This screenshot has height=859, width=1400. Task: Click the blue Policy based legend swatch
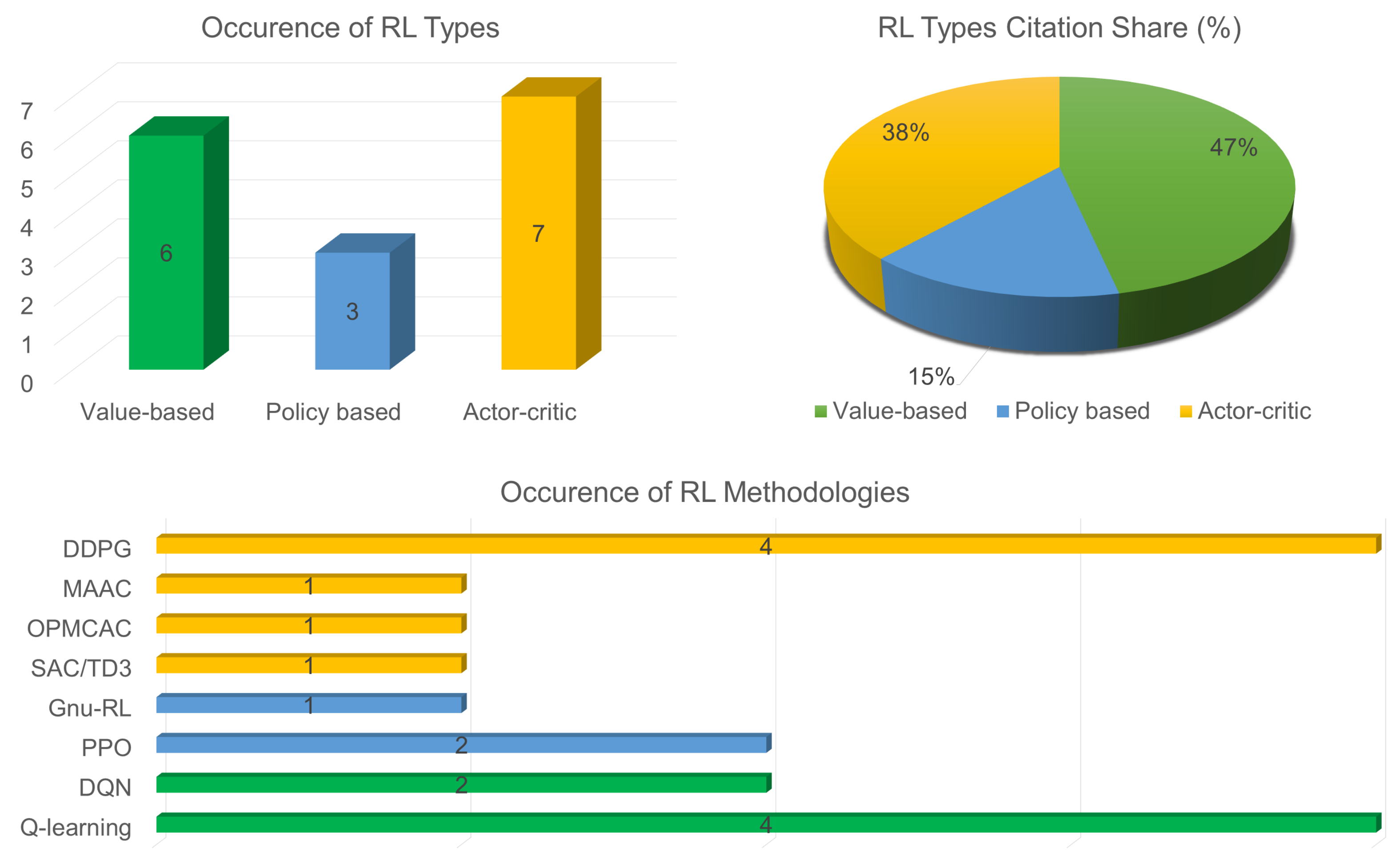[x=1002, y=411]
